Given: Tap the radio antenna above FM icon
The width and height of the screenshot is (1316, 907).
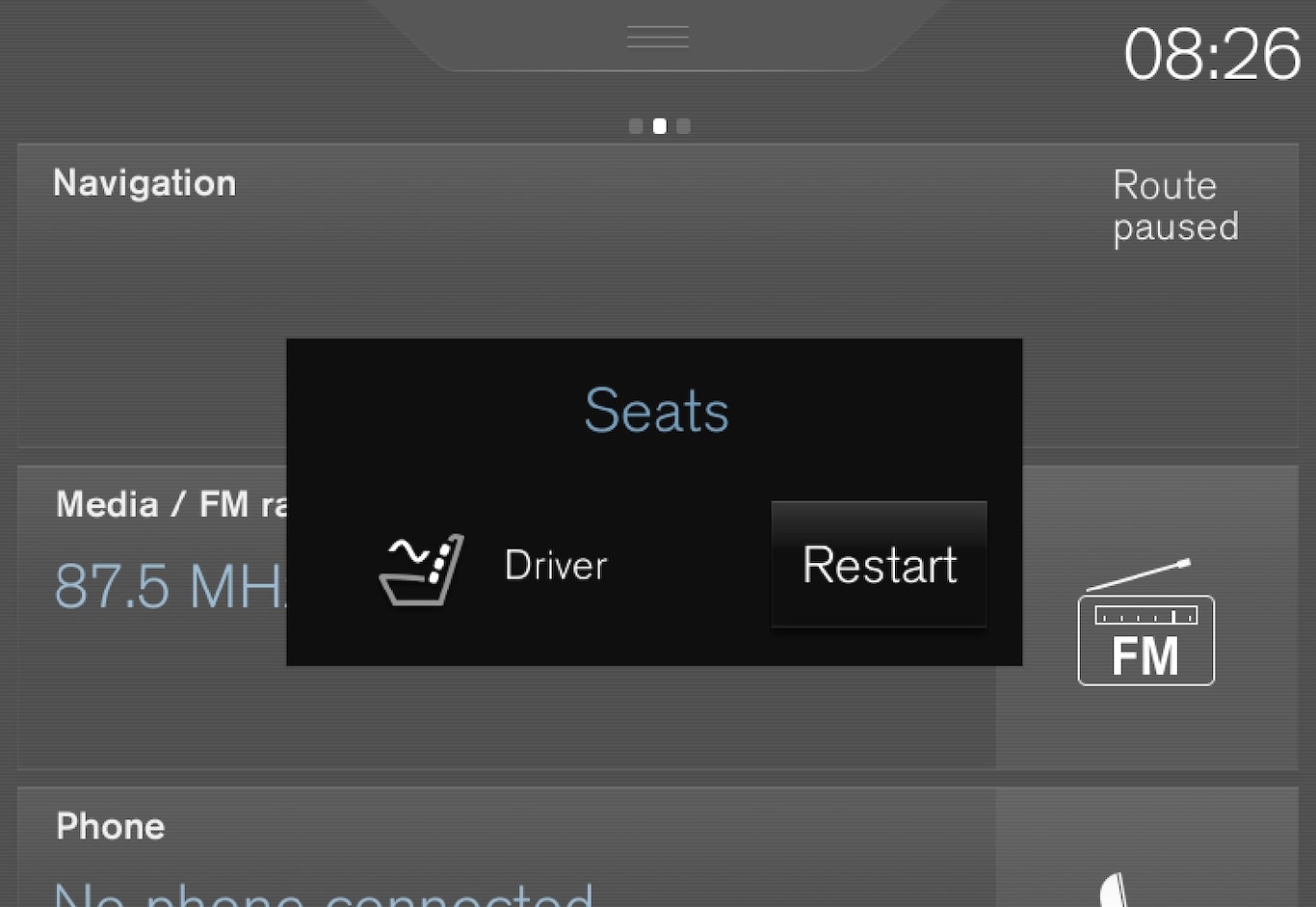Looking at the screenshot, I should pyautogui.click(x=1139, y=574).
